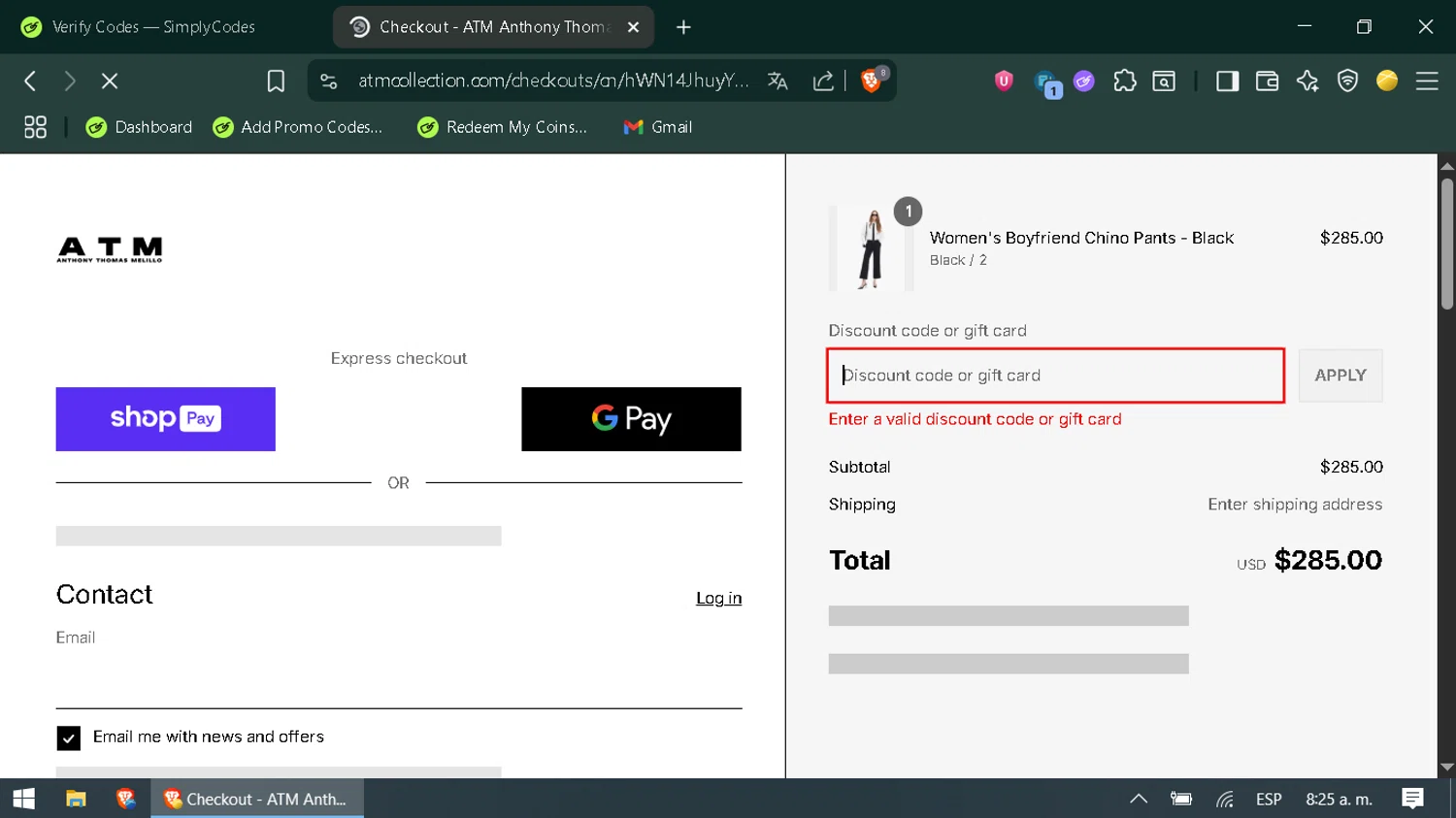Toggle the browser sidebar panel
The height and width of the screenshot is (818, 1456).
pos(1227,82)
